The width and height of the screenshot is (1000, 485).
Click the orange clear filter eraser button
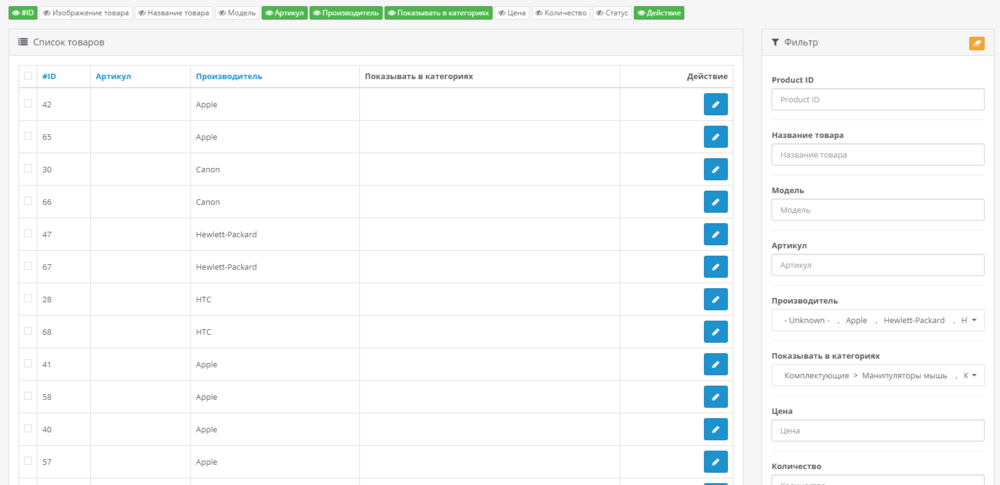tap(976, 43)
